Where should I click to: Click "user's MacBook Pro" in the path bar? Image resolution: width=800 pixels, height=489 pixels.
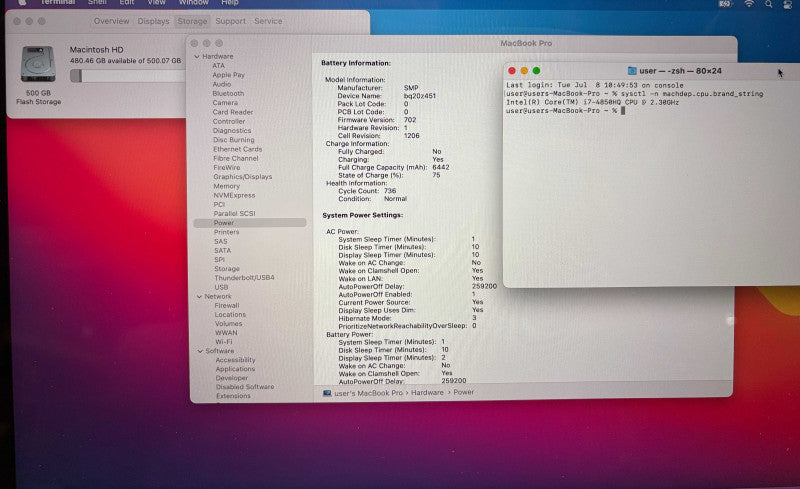[368, 393]
